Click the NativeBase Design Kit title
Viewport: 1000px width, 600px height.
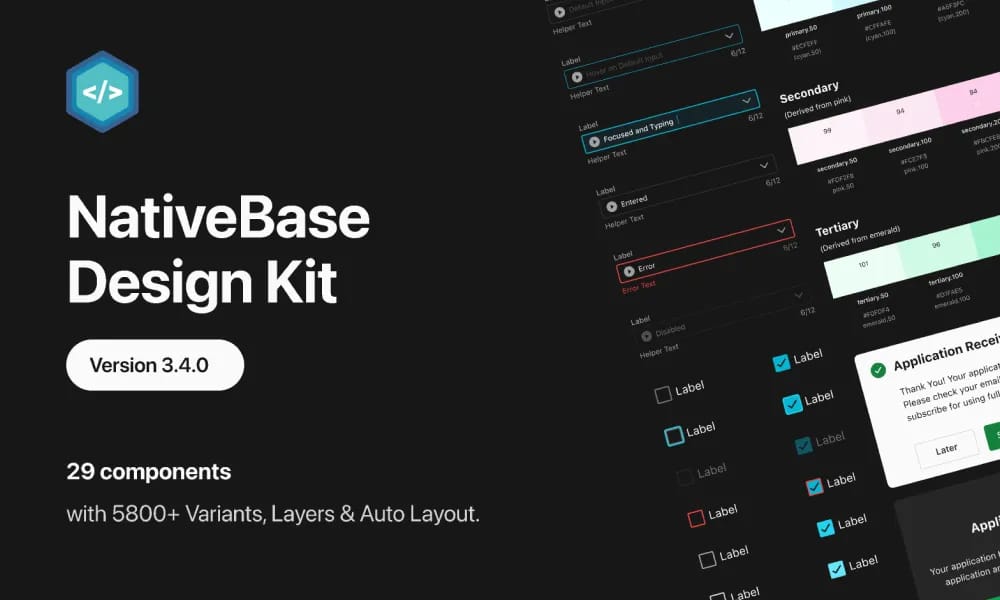219,249
